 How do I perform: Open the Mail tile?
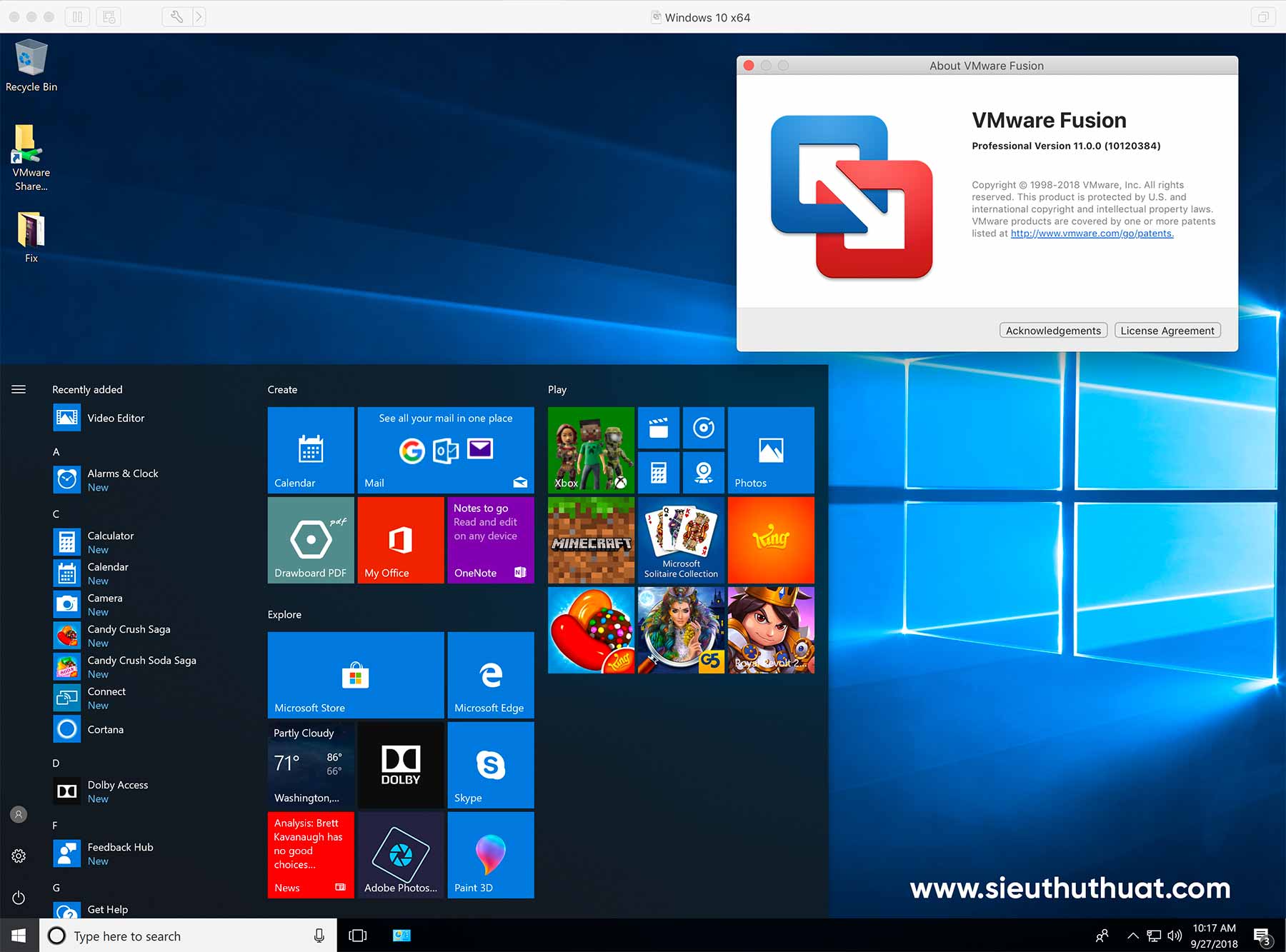(x=446, y=450)
